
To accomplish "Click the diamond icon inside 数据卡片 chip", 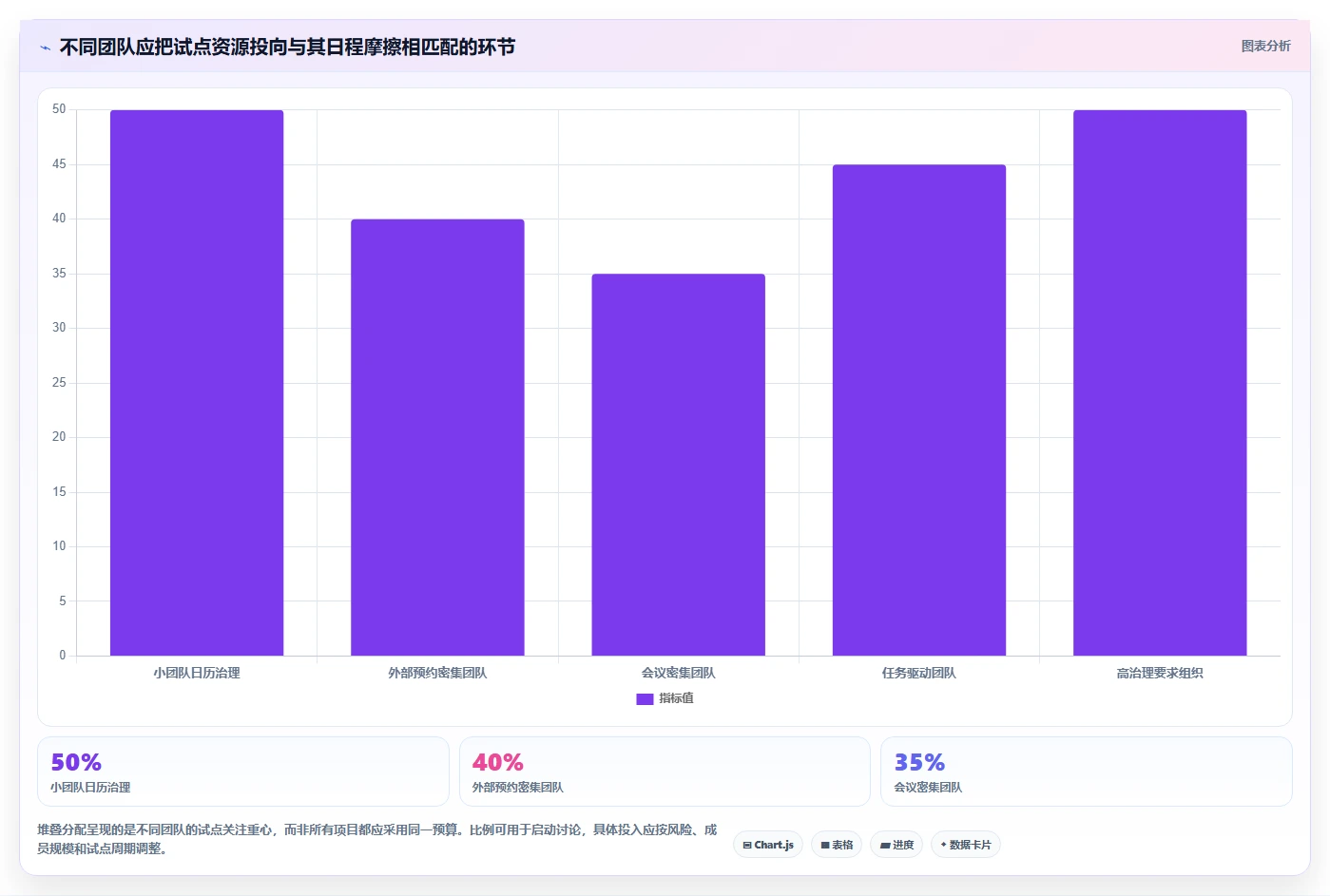I will pos(943,845).
